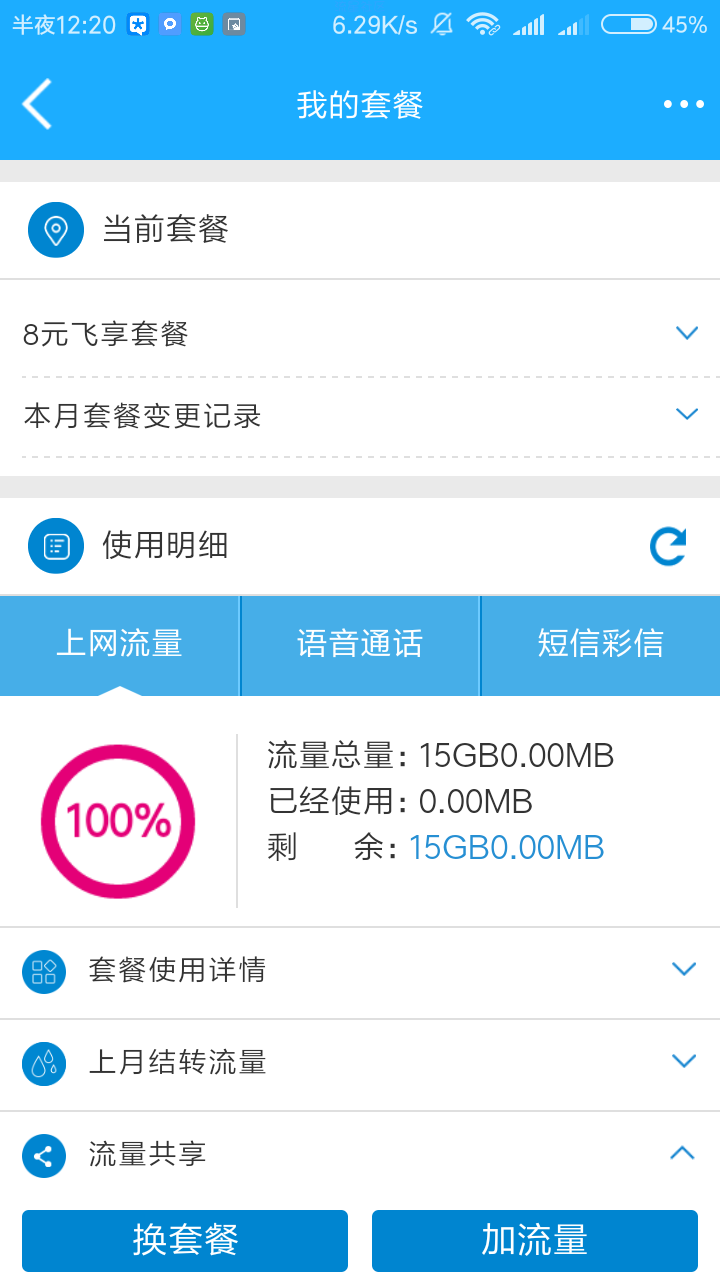Refresh usage details with the reload icon
720x1280 pixels.
[x=667, y=546]
